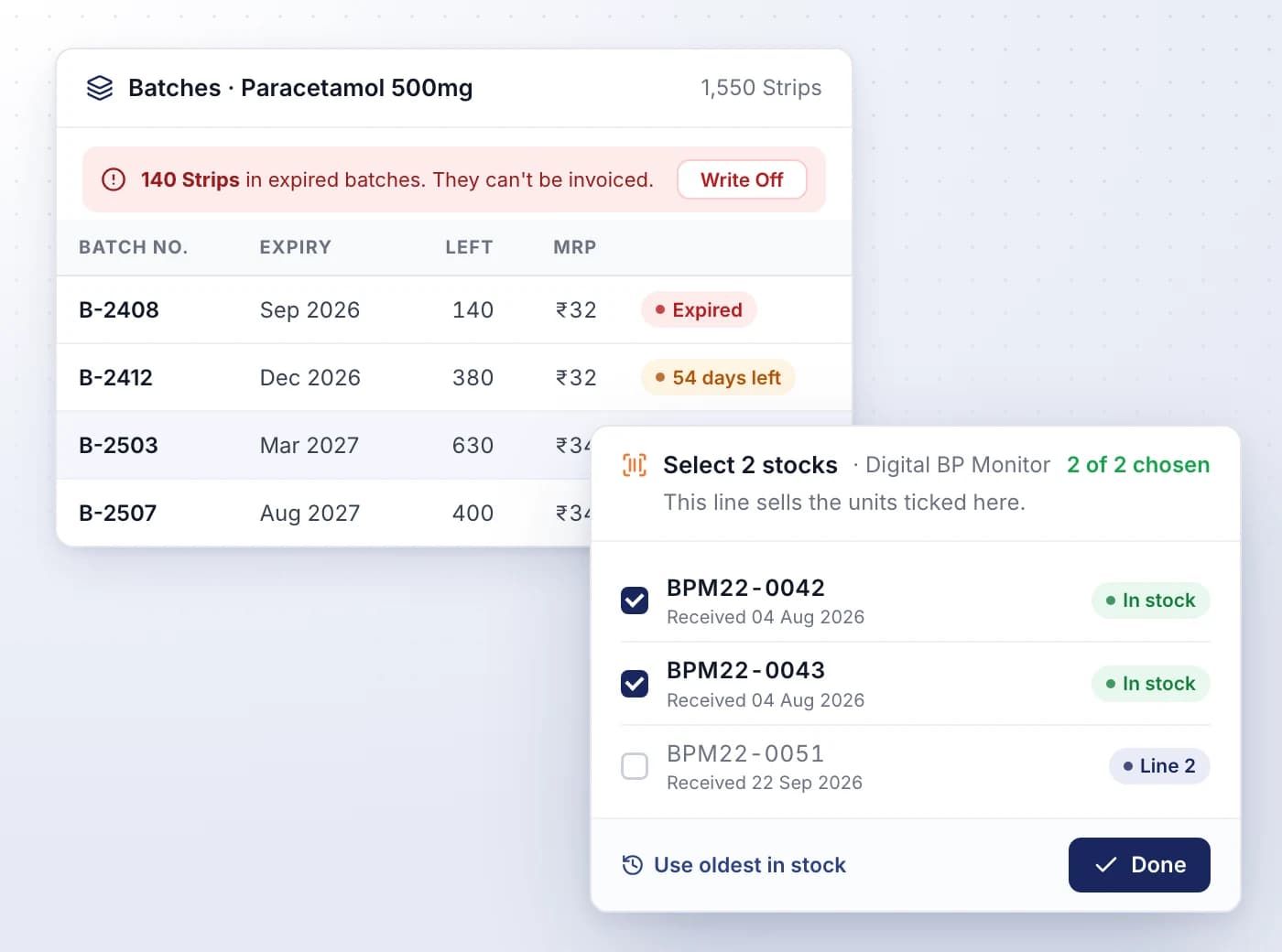1282x952 pixels.
Task: Click the 1,550 Strips total
Action: click(761, 88)
